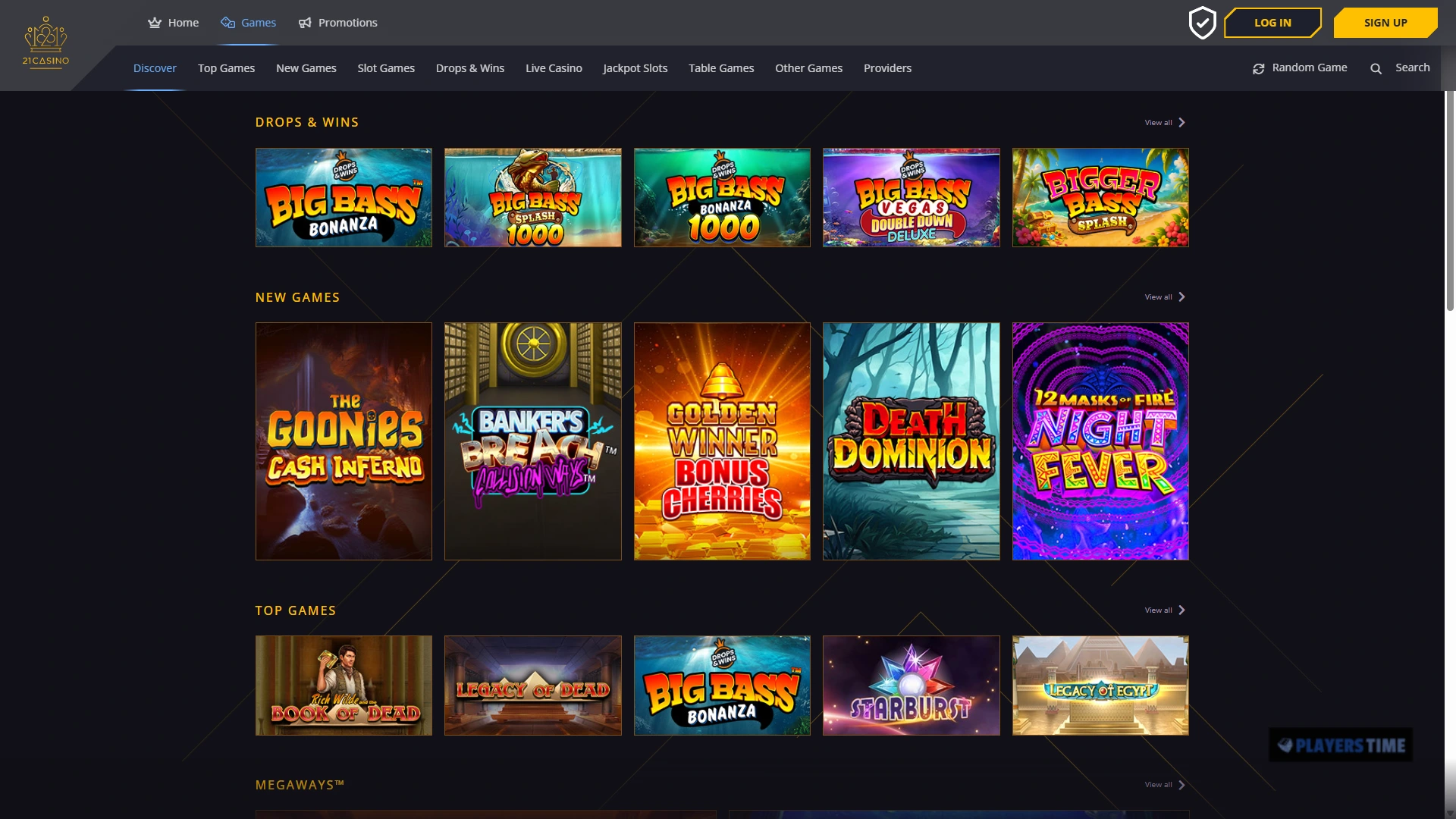The image size is (1456, 819).
Task: Open Big Bass Bonanza in Top Games
Action: pyautogui.click(x=722, y=686)
